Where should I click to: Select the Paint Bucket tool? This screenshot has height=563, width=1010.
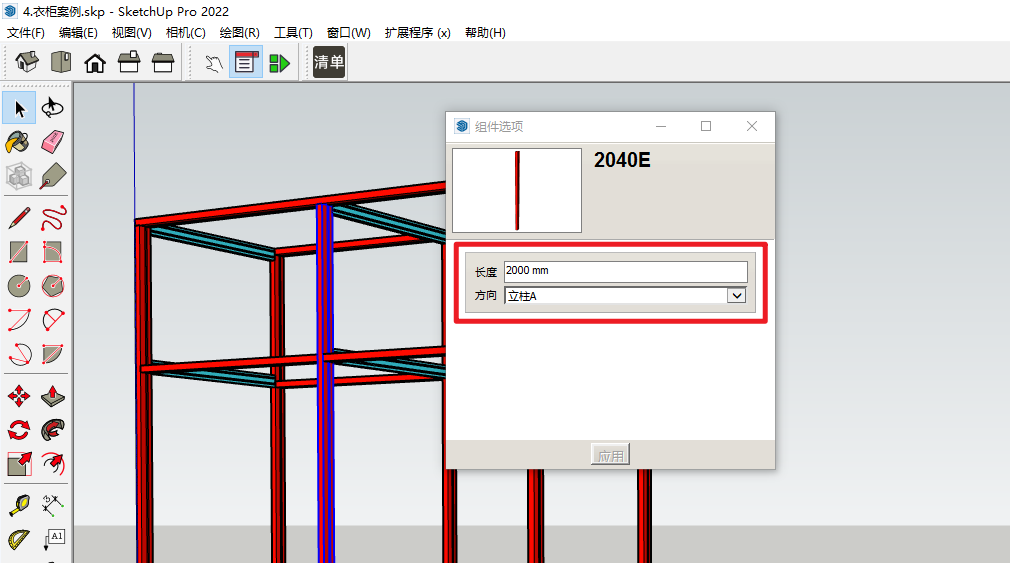(x=19, y=142)
